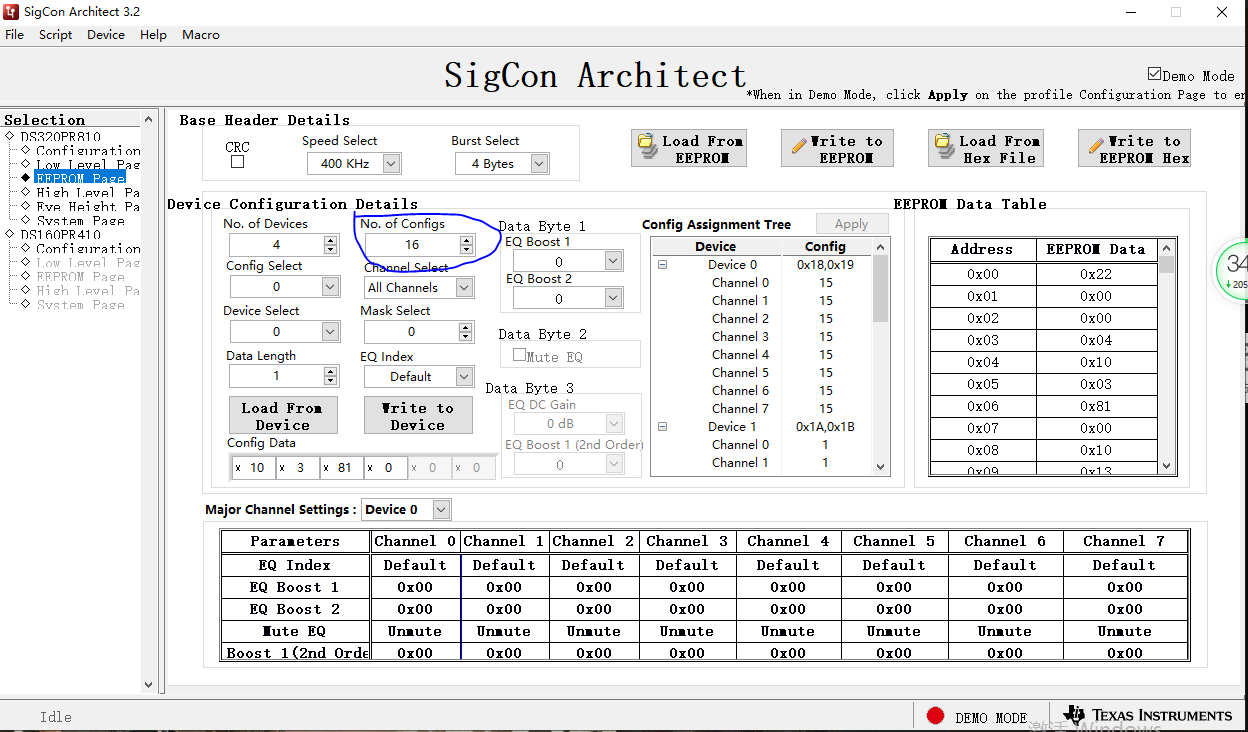1248x732 pixels.
Task: Click the pencil icon on Write to EEPROM
Action: click(799, 147)
